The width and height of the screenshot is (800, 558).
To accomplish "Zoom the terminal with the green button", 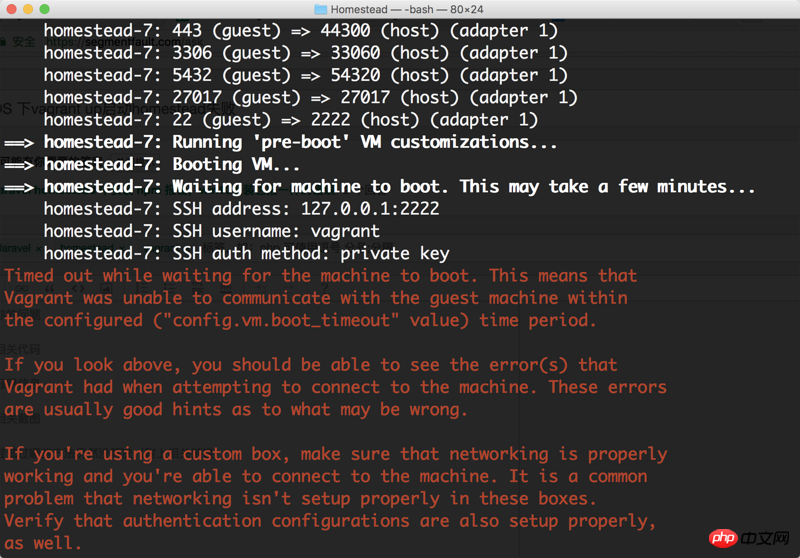I will [45, 9].
